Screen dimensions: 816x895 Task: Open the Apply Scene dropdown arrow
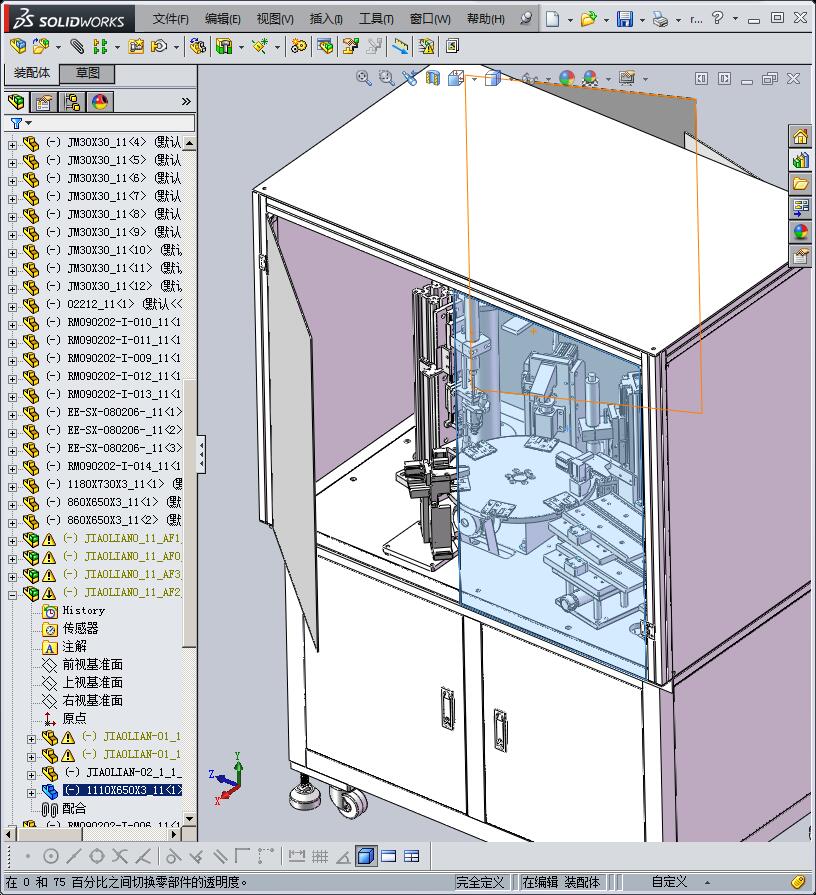608,79
